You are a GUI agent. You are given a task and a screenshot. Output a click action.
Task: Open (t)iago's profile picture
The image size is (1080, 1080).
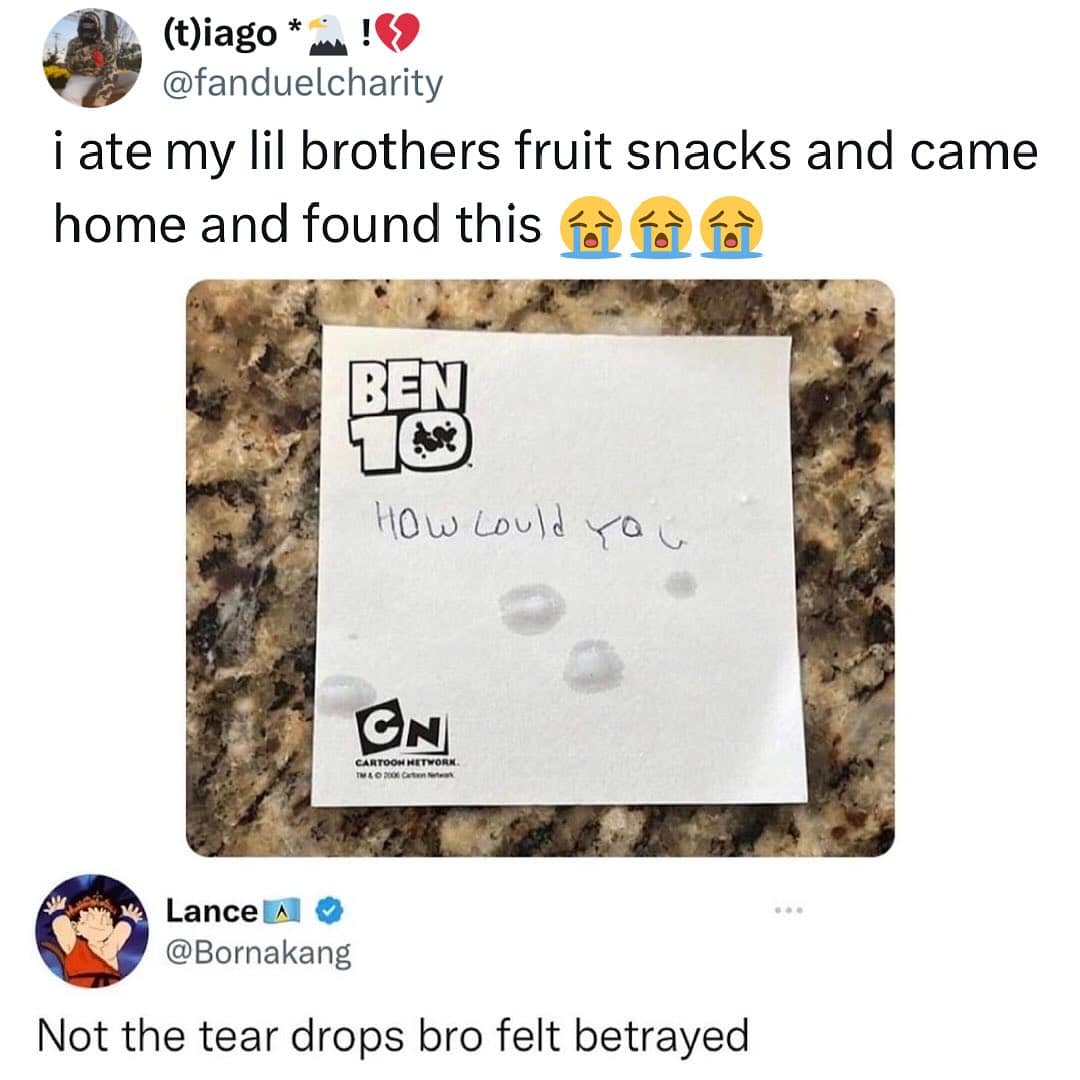pos(92,58)
